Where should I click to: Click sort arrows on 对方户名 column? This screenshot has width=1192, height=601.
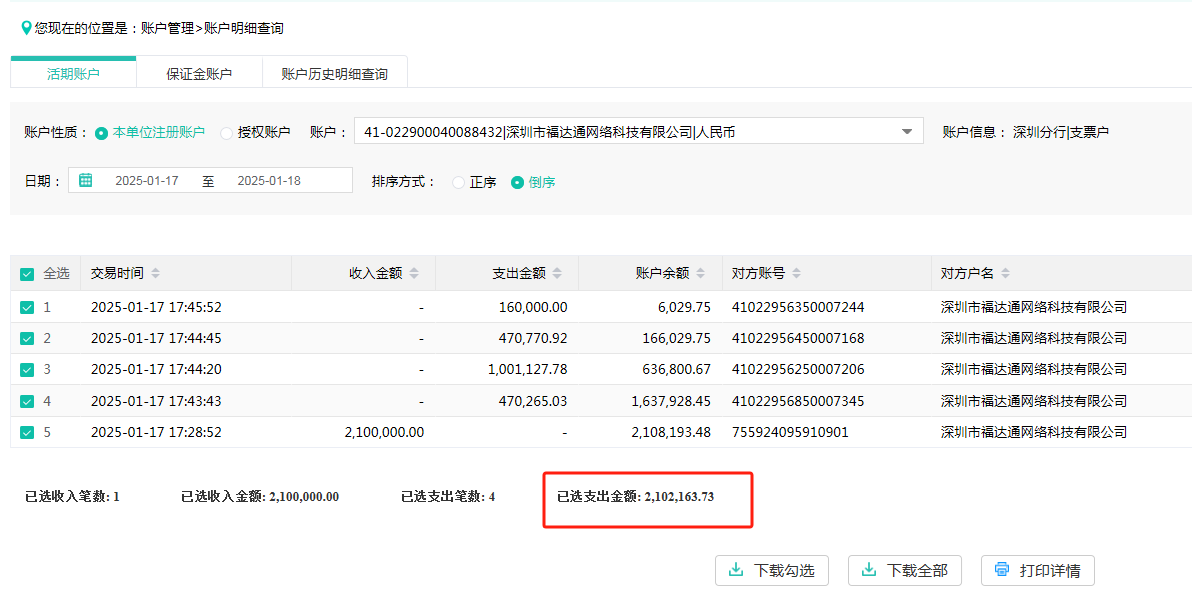point(1006,274)
